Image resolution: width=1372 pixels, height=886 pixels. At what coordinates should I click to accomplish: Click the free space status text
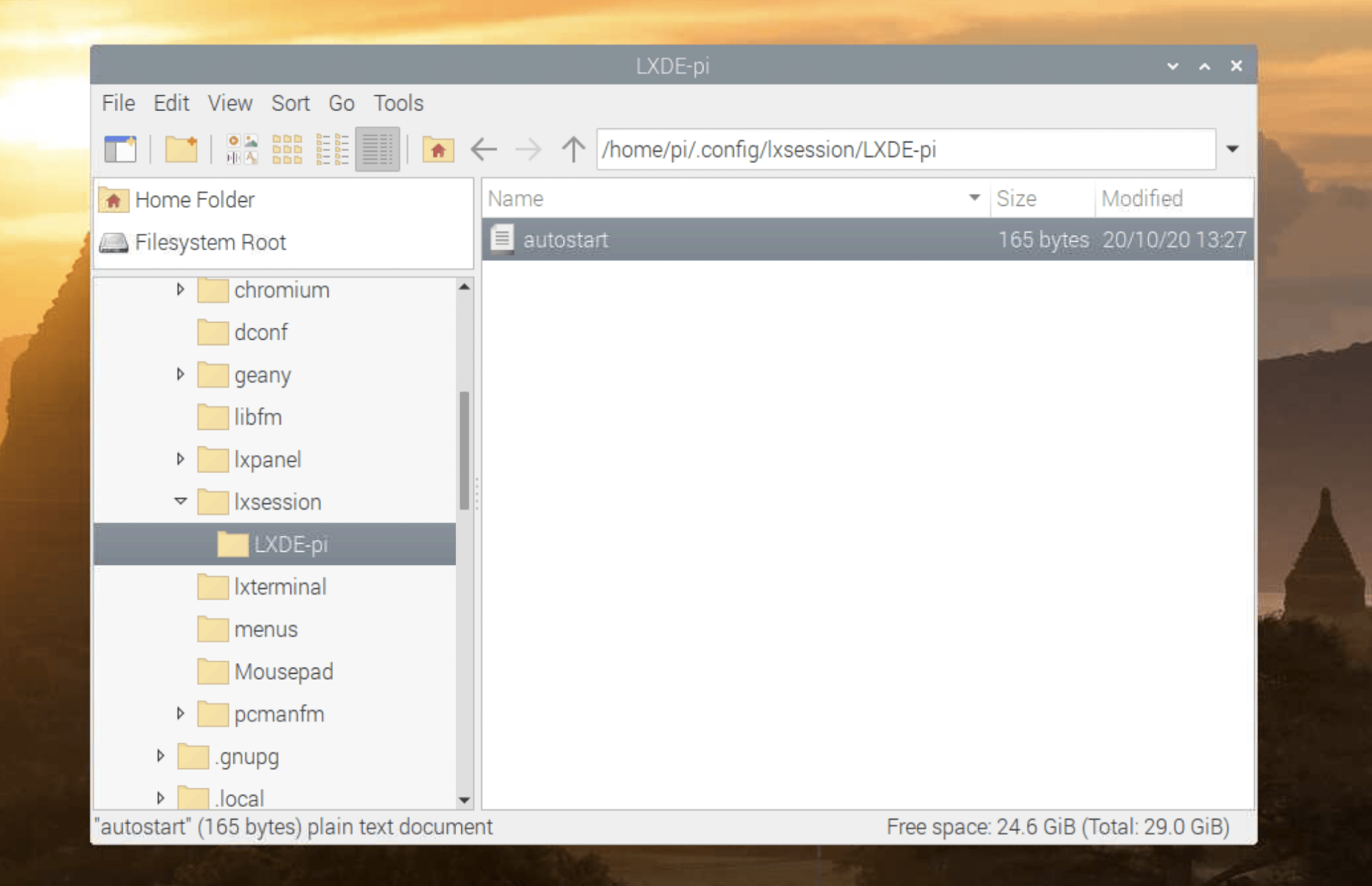[x=1058, y=827]
